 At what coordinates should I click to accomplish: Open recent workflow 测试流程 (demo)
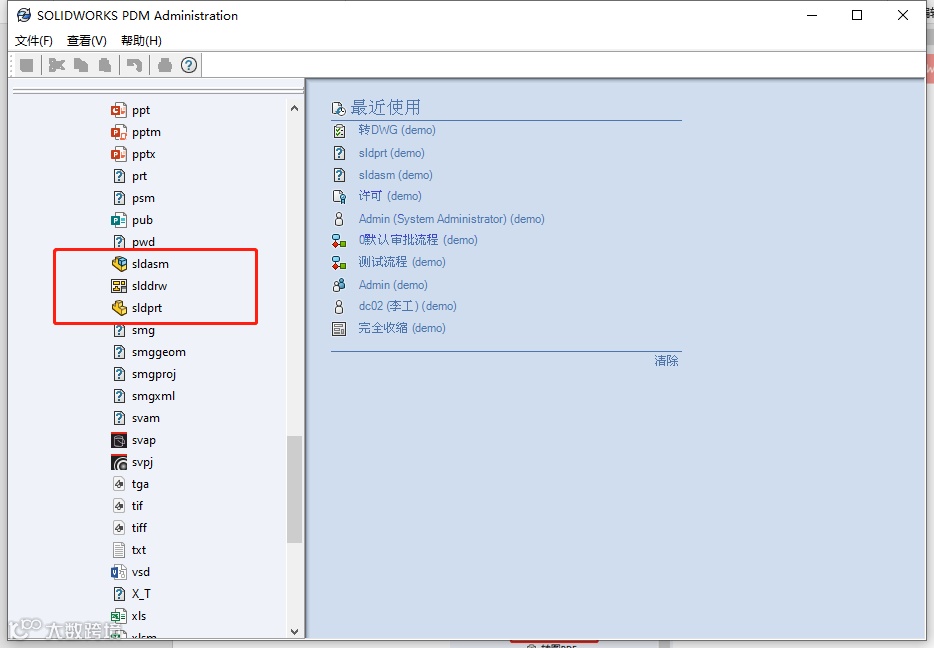402,262
